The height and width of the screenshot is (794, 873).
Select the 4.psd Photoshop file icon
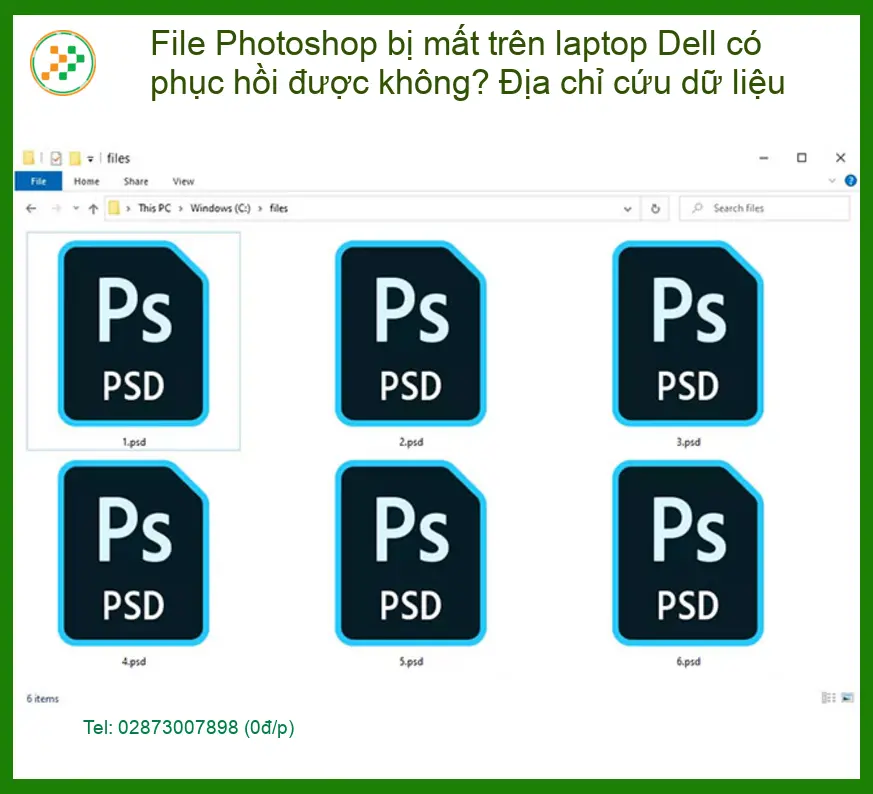134,553
